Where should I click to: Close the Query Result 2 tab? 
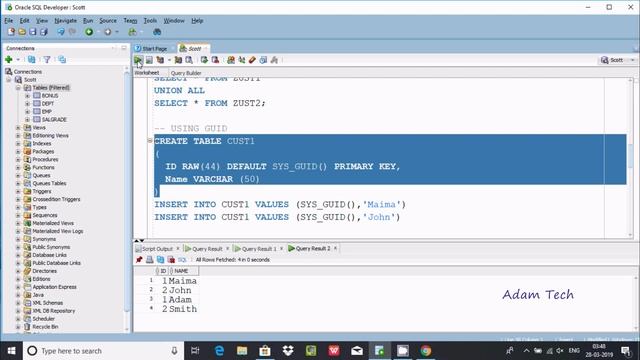(x=336, y=248)
